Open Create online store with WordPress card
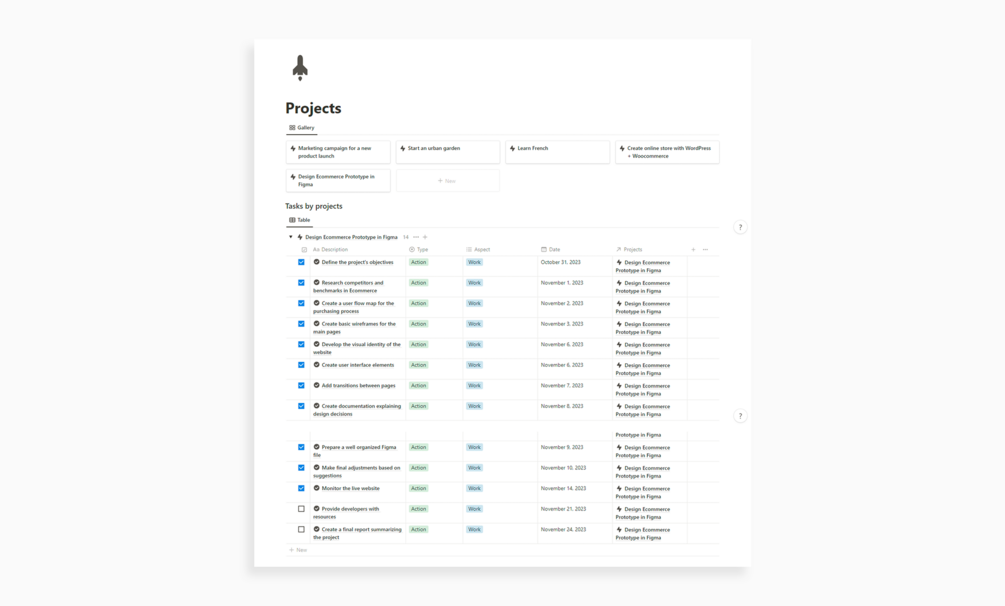The image size is (1005, 606). click(x=667, y=152)
